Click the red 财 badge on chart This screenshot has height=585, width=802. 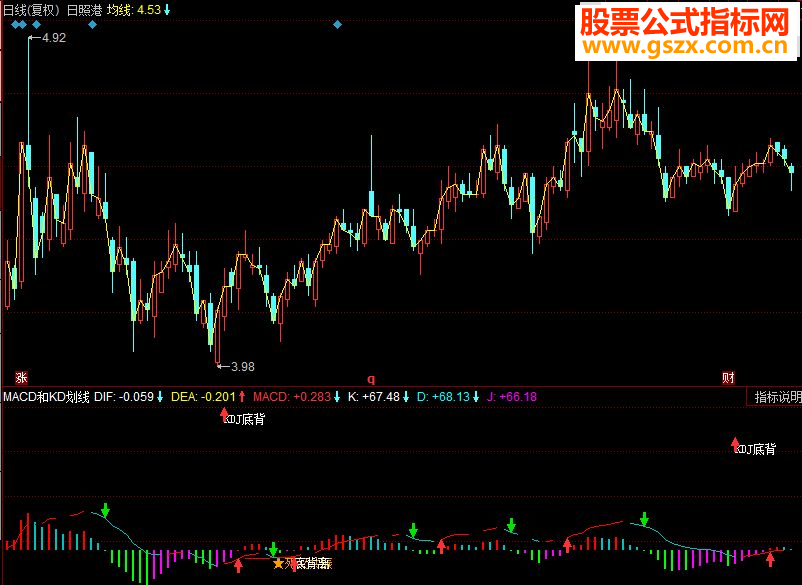click(x=728, y=378)
